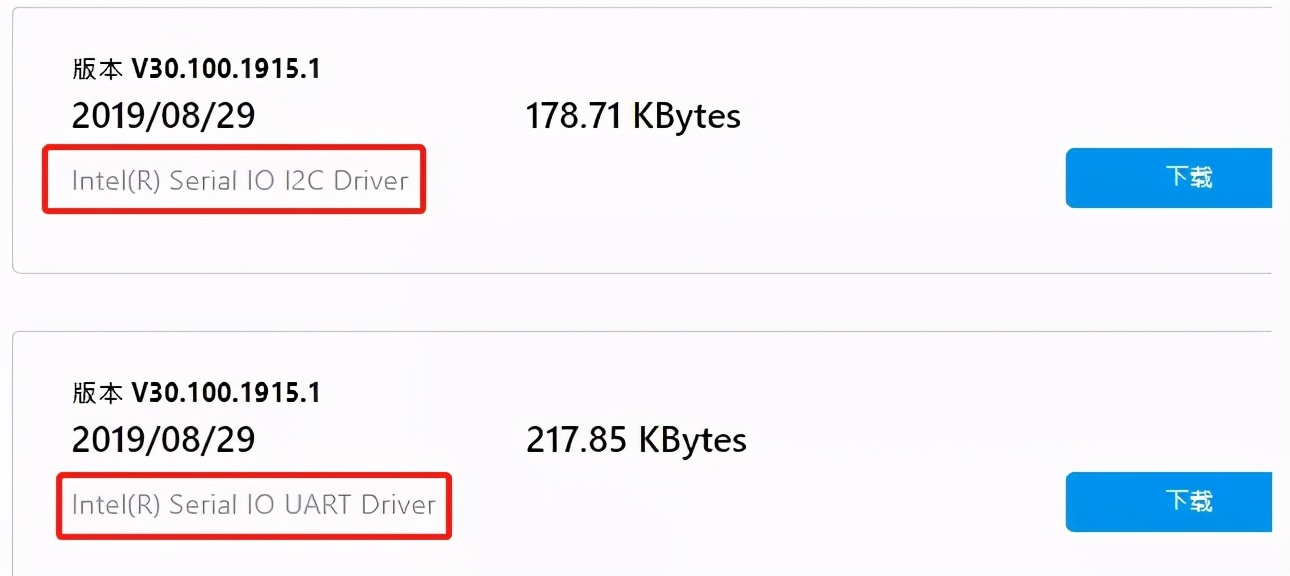
Task: Click the red highlighted I2C driver name box
Action: 234,179
